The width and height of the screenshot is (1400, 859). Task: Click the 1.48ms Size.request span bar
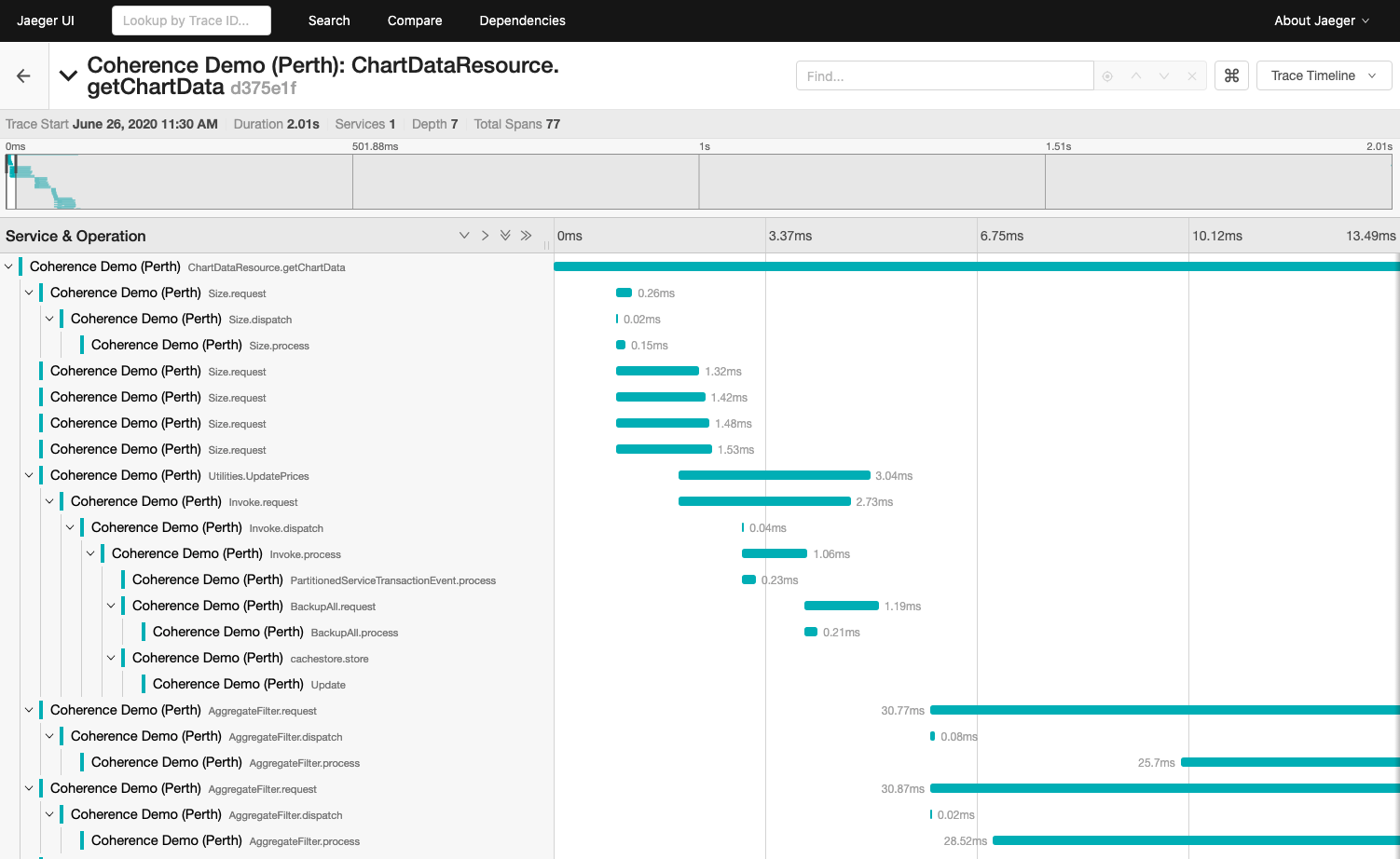pos(663,423)
